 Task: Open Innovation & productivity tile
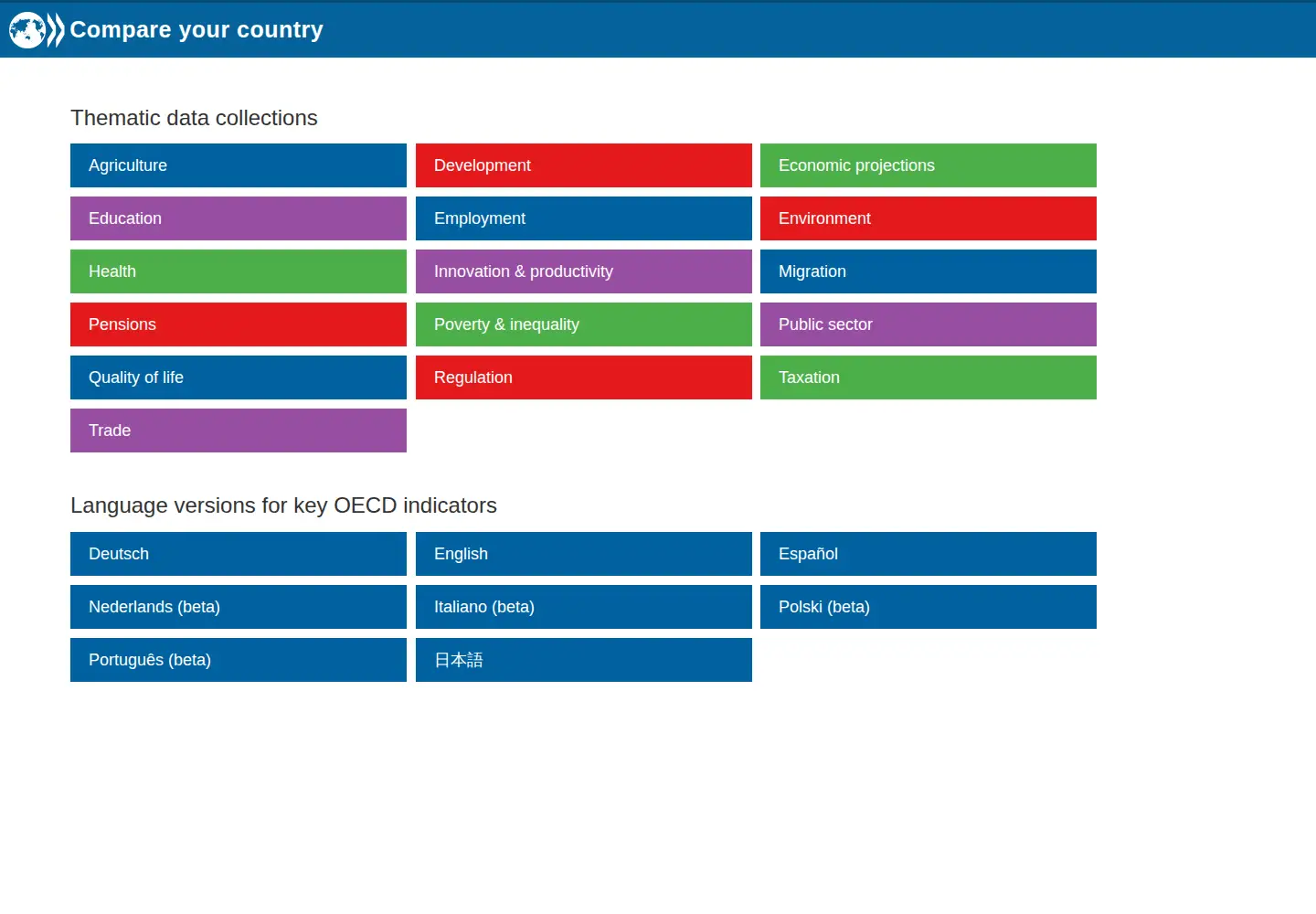pyautogui.click(x=584, y=271)
